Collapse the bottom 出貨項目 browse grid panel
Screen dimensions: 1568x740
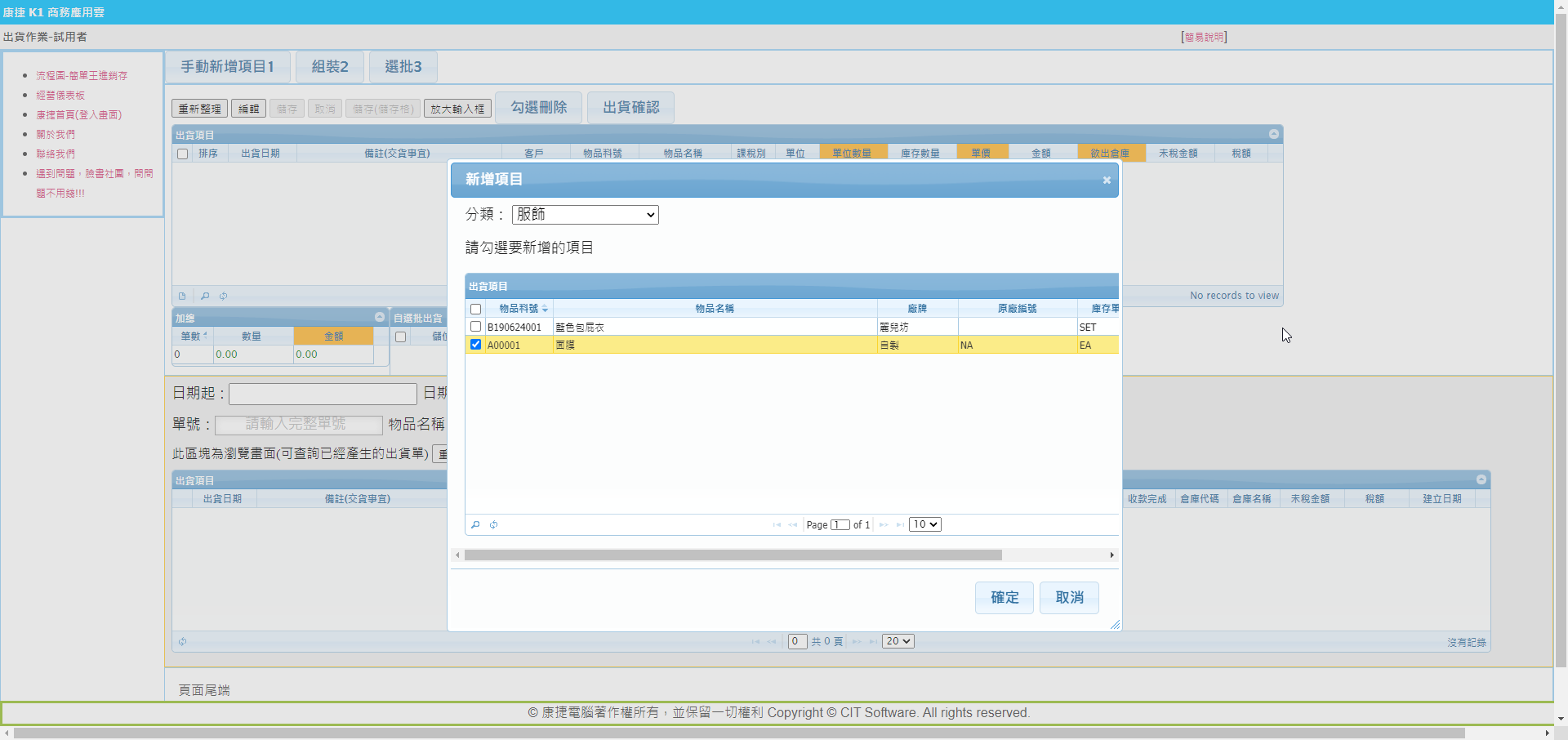click(x=1481, y=479)
